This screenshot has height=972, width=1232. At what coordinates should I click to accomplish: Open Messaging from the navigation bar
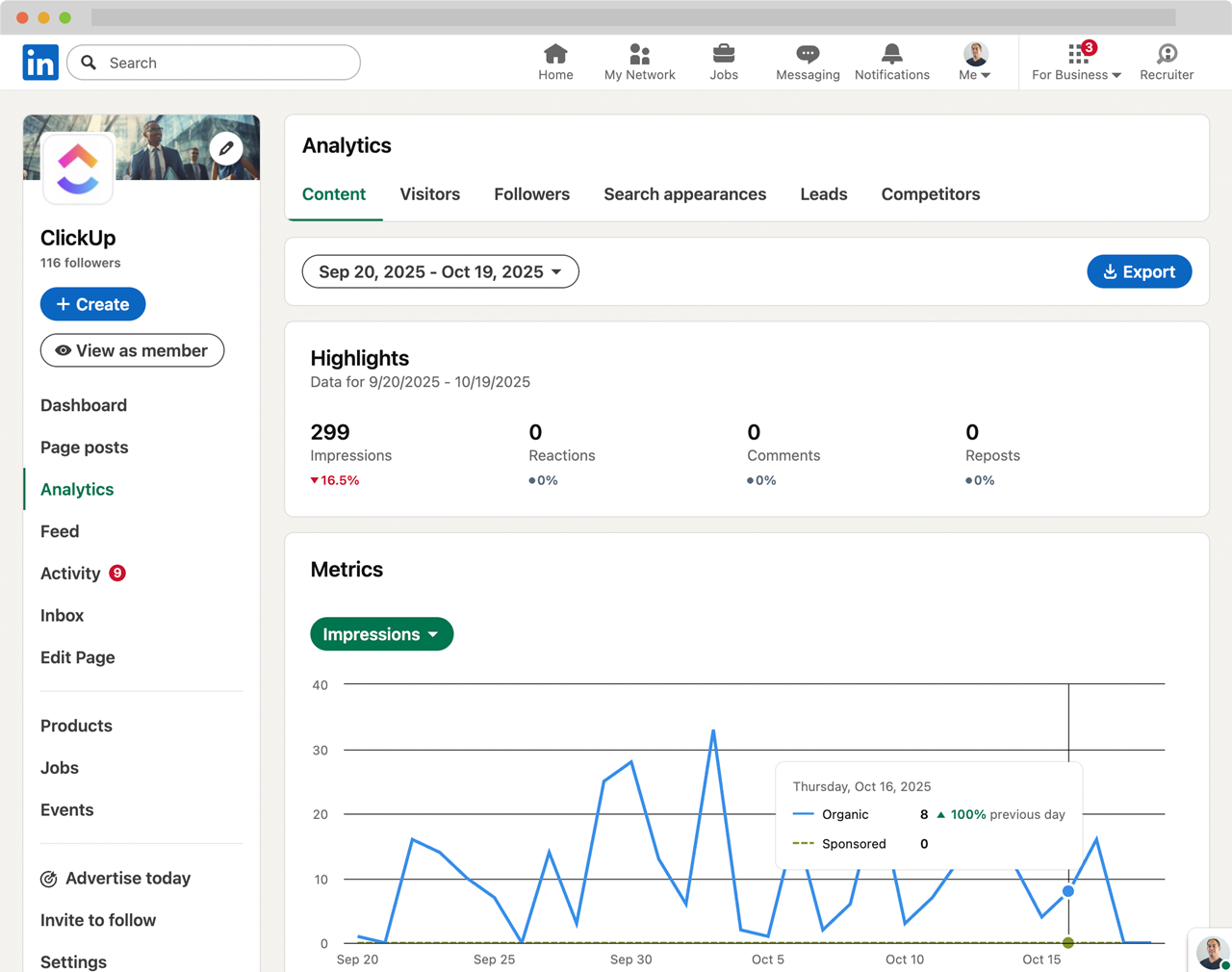coord(808,61)
